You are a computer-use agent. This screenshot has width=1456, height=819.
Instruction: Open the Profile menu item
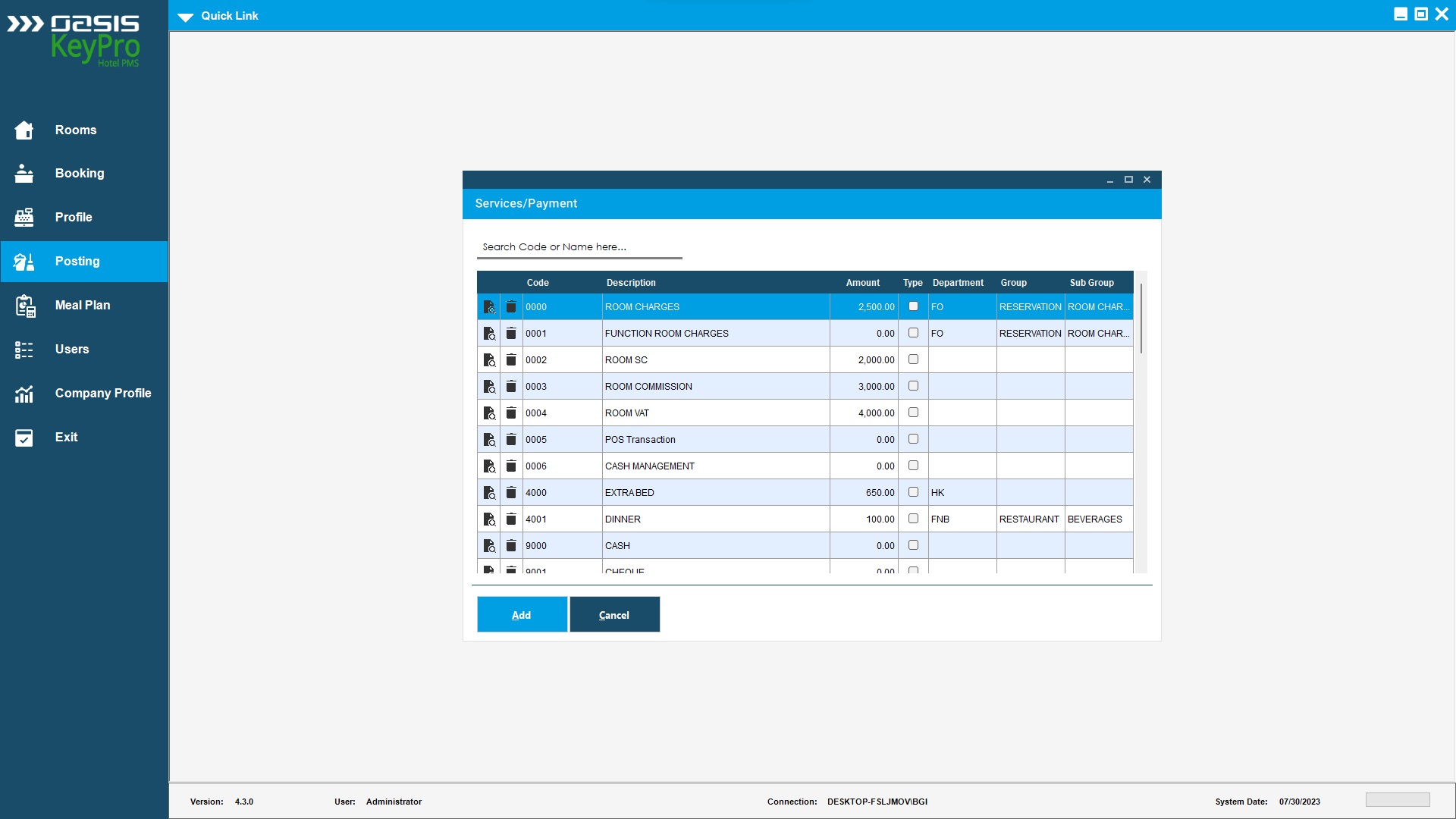pyautogui.click(x=74, y=218)
